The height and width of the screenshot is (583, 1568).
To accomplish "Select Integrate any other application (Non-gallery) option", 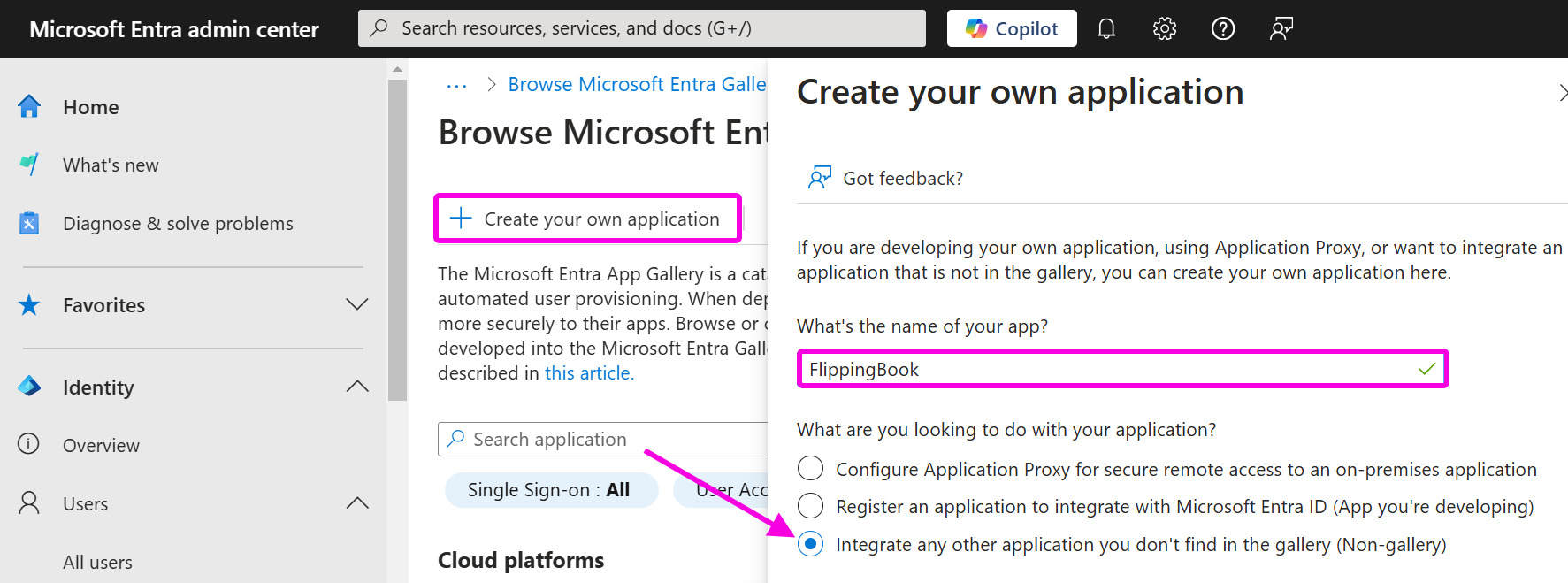I will pos(810,544).
